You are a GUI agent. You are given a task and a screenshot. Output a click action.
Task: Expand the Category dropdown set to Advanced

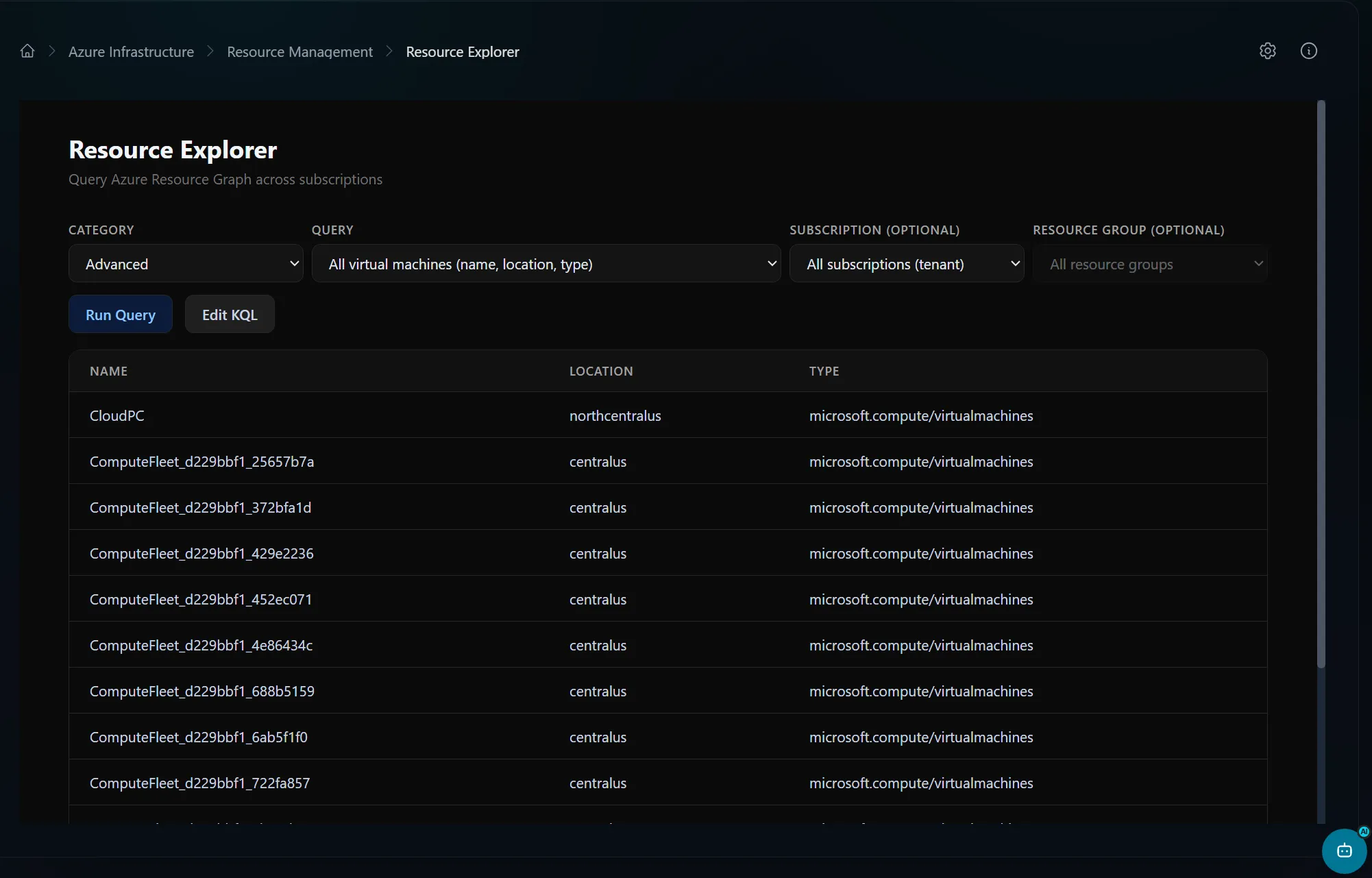[186, 264]
